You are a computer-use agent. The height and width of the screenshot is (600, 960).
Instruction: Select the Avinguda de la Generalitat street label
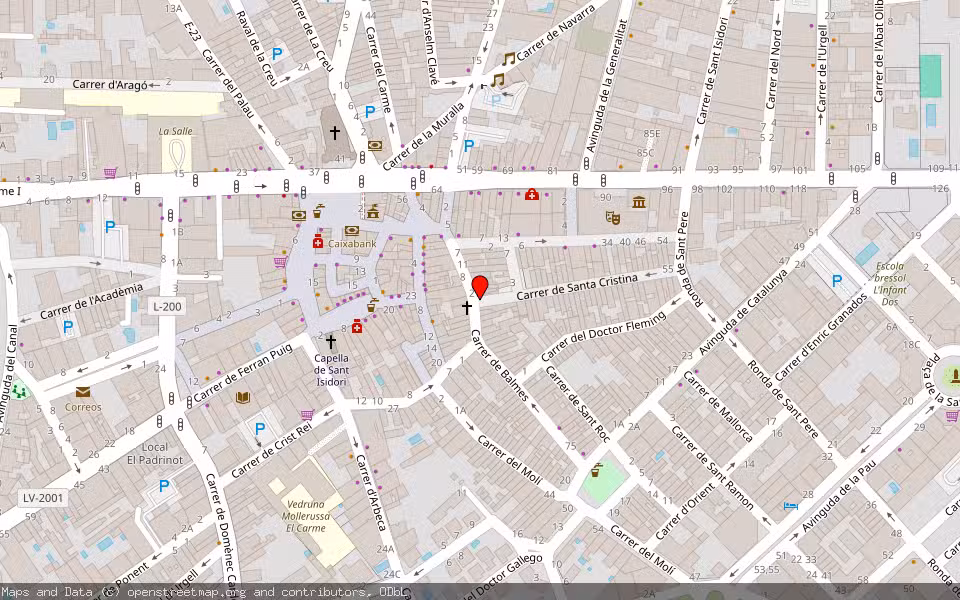click(607, 86)
